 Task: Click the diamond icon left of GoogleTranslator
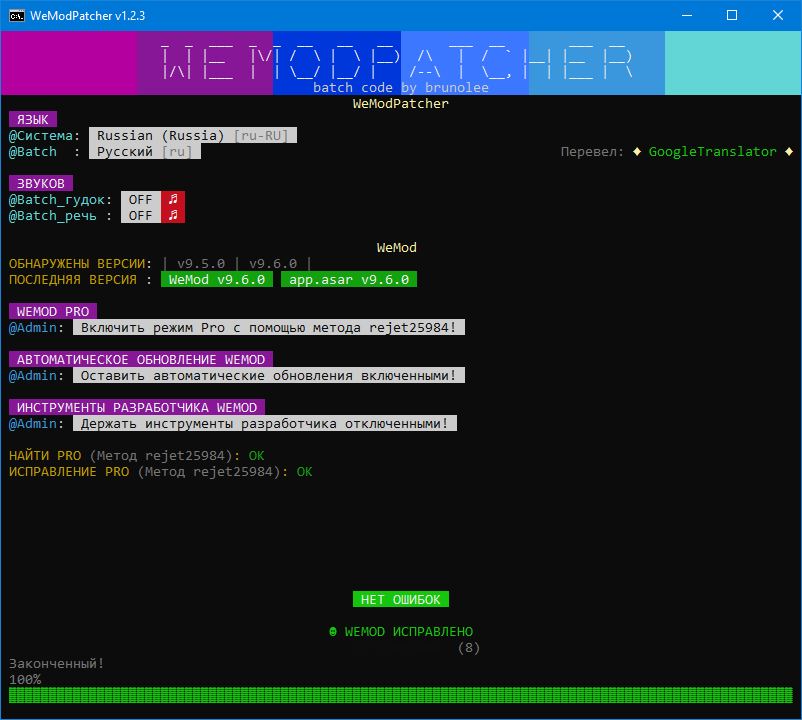point(637,151)
